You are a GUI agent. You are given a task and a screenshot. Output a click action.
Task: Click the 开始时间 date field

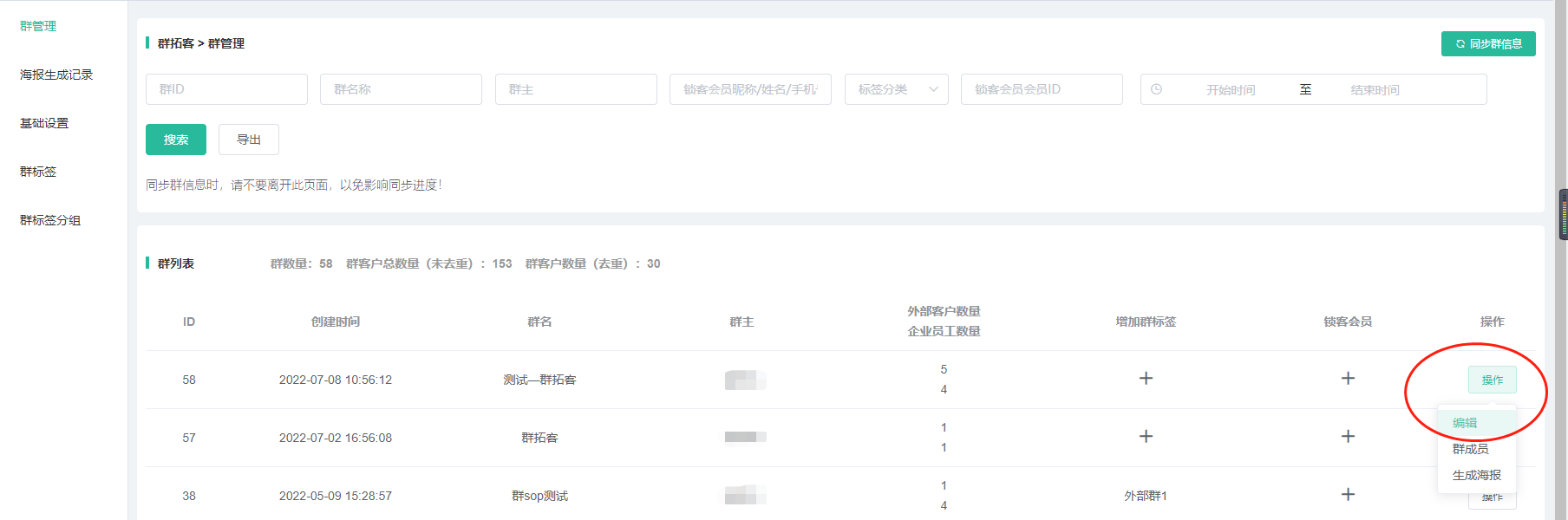click(1230, 90)
